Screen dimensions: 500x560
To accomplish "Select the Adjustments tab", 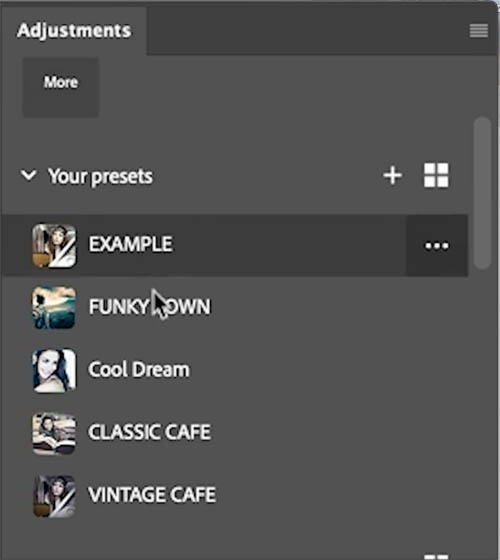I will (74, 31).
